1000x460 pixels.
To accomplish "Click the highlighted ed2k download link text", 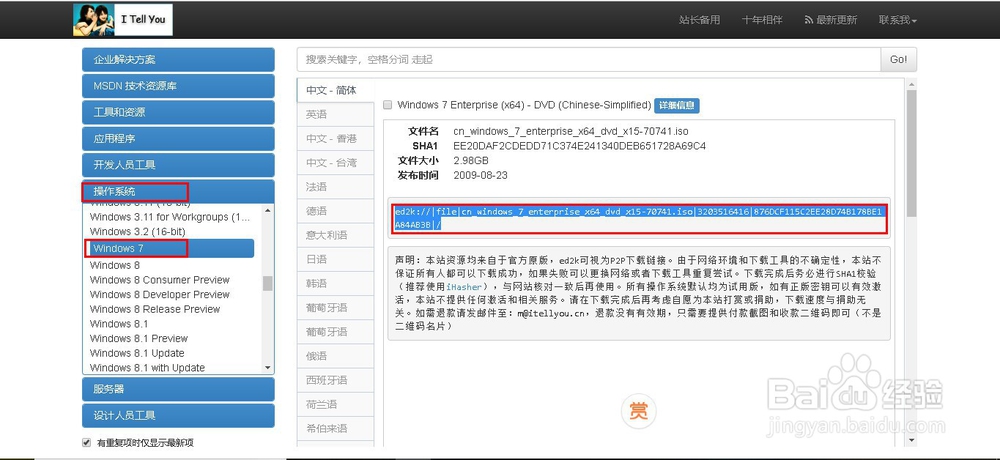I will click(640, 218).
